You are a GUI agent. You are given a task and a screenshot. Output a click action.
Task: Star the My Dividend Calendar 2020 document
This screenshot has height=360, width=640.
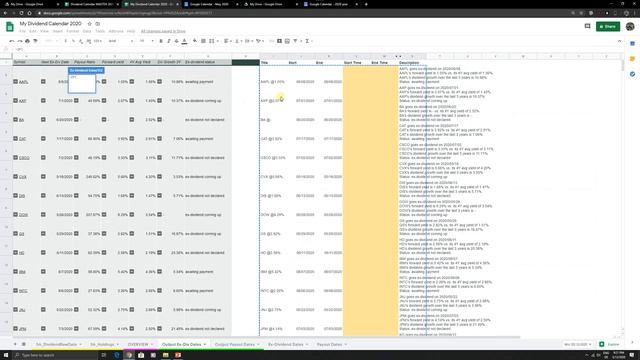(90, 24)
